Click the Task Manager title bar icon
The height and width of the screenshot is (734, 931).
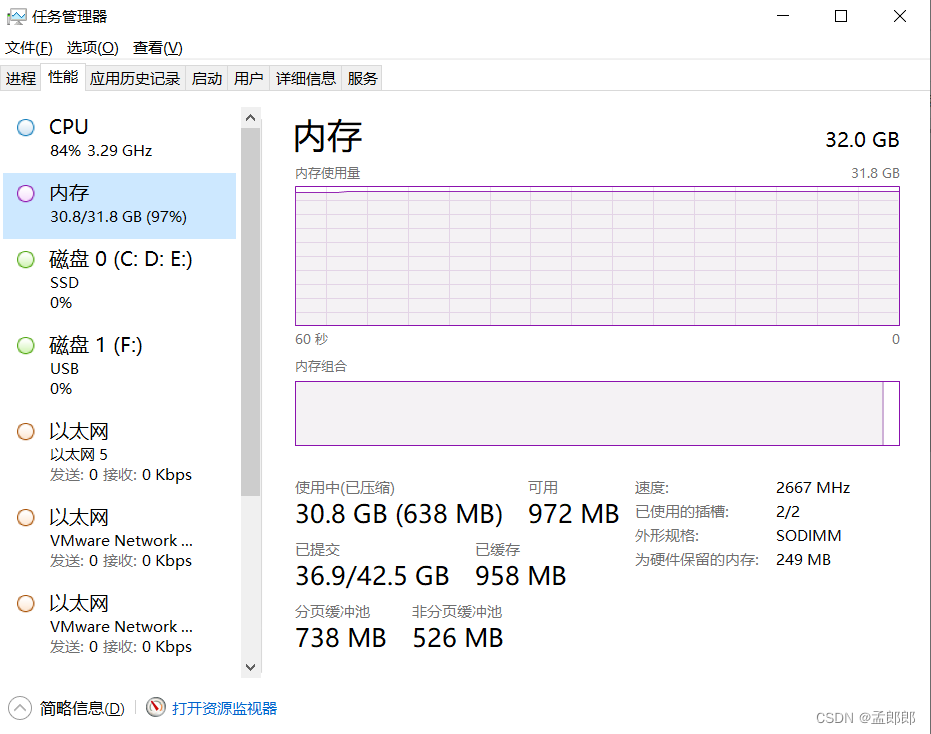(16, 17)
